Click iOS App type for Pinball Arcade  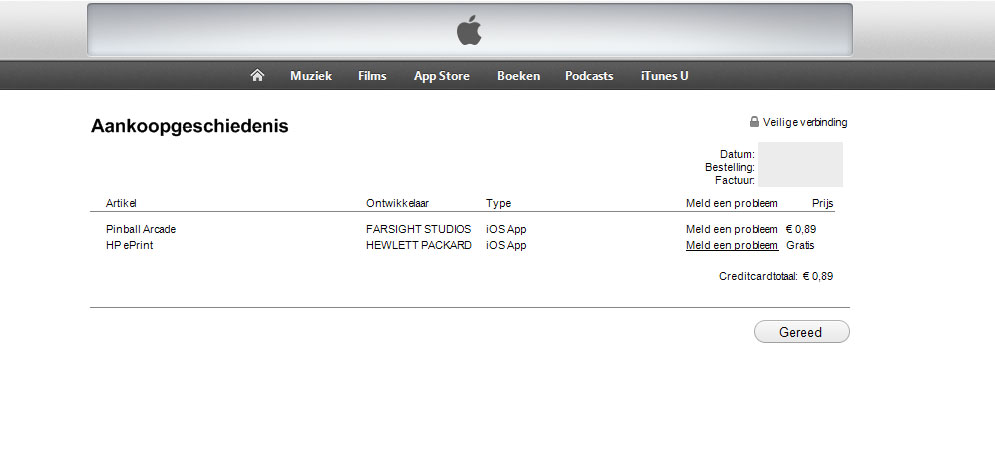point(506,230)
